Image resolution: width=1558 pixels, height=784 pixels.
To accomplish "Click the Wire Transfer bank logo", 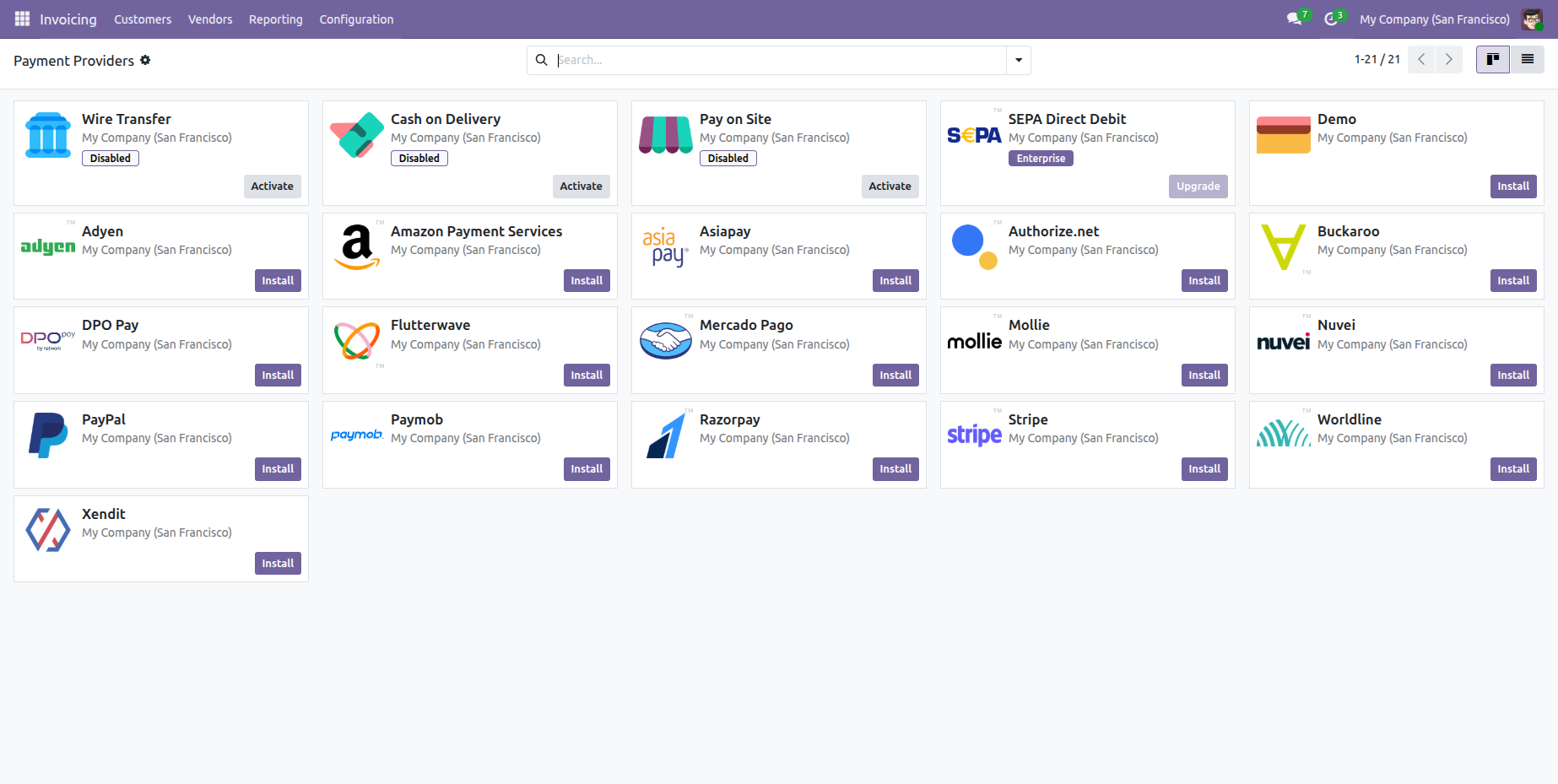I will (48, 135).
